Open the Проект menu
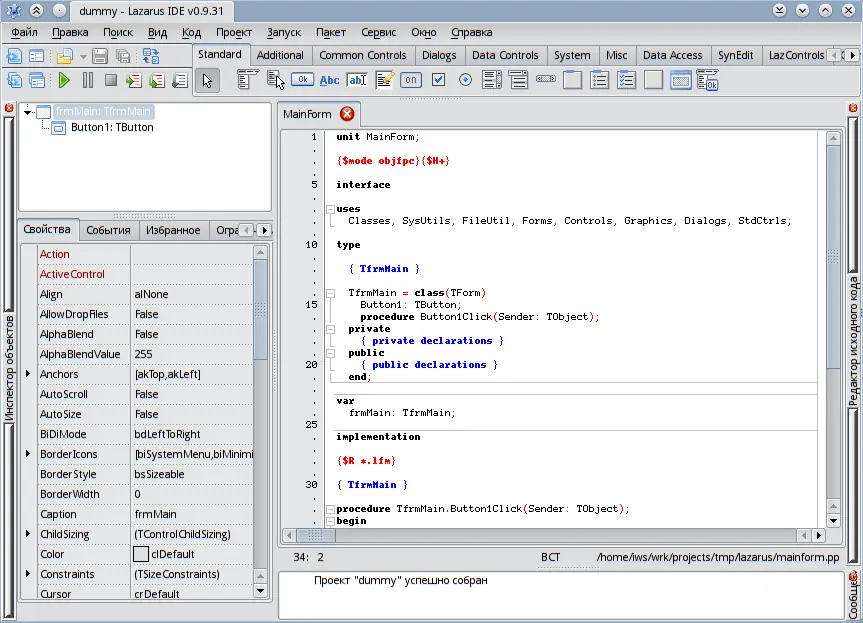Image resolution: width=863 pixels, height=623 pixels. click(233, 32)
